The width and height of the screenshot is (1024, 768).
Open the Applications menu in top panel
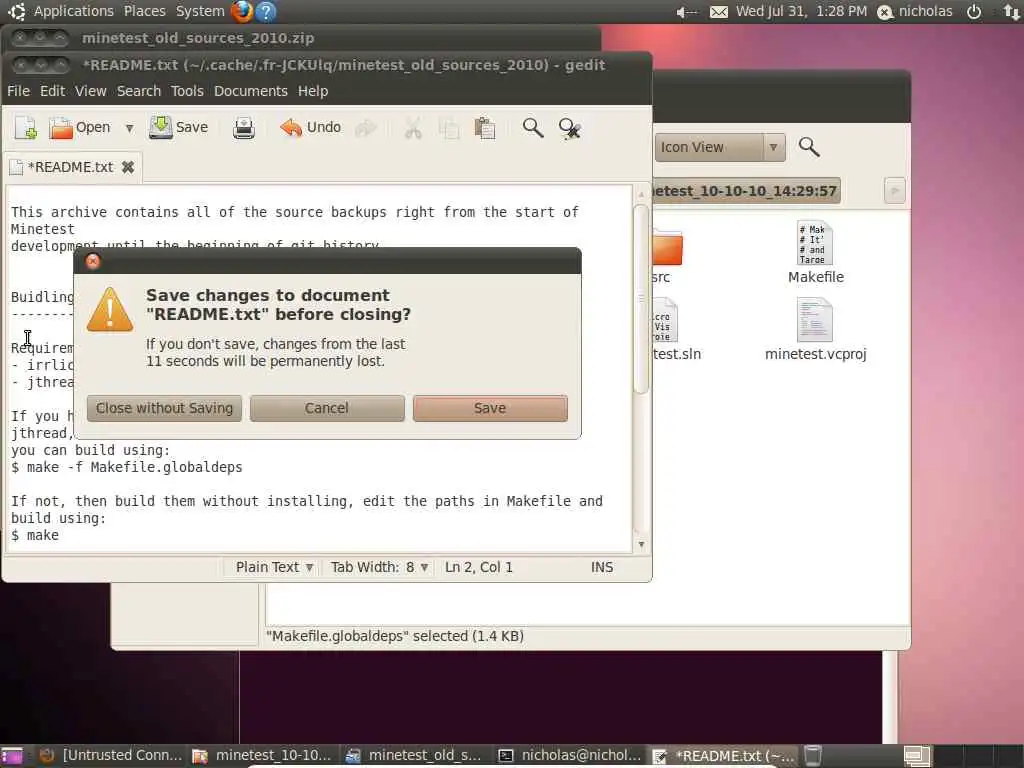[x=73, y=11]
